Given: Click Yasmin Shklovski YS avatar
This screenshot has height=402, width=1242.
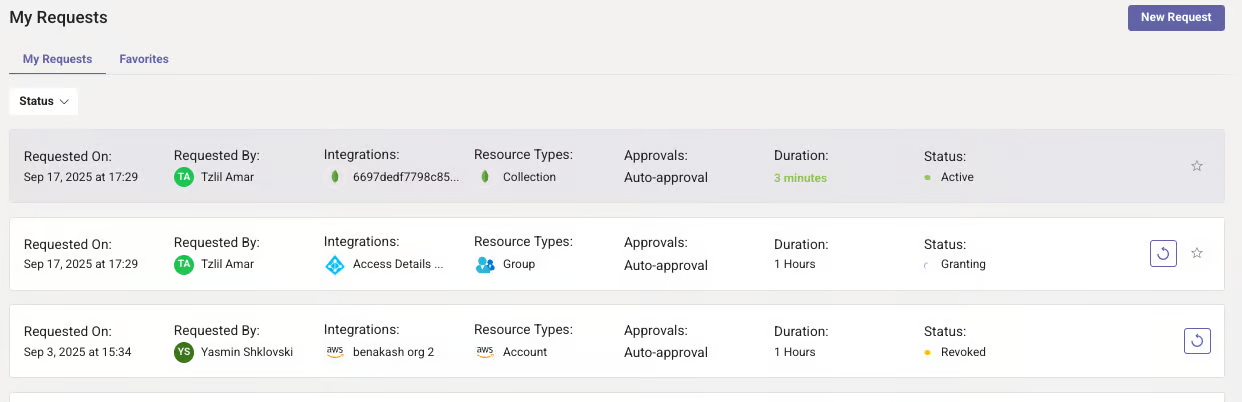Looking at the screenshot, I should 183,352.
